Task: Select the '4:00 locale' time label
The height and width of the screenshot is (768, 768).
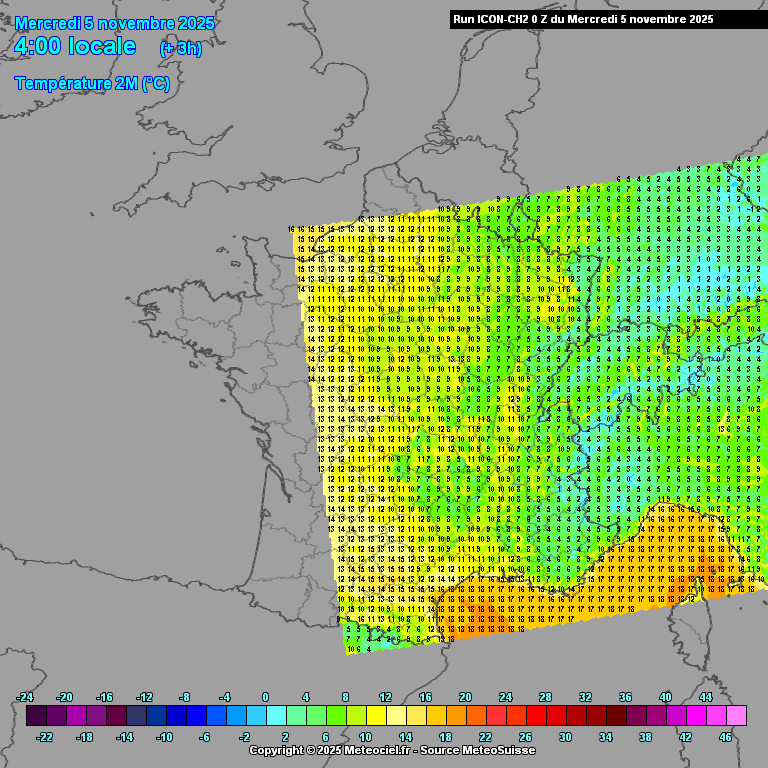Action: pos(76,47)
